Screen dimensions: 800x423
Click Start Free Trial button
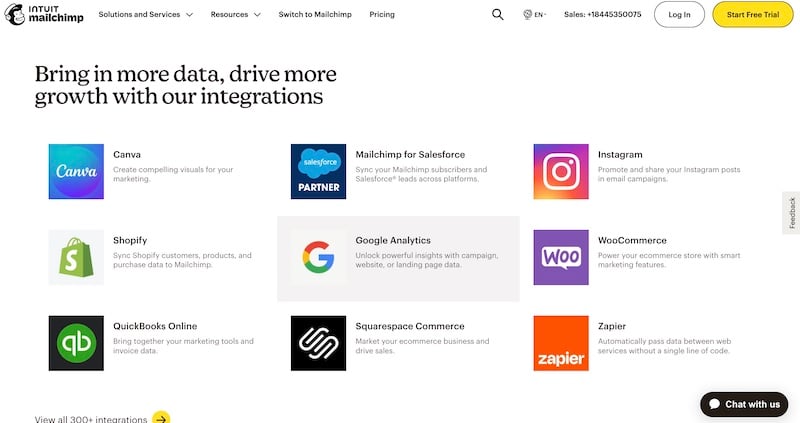click(753, 14)
